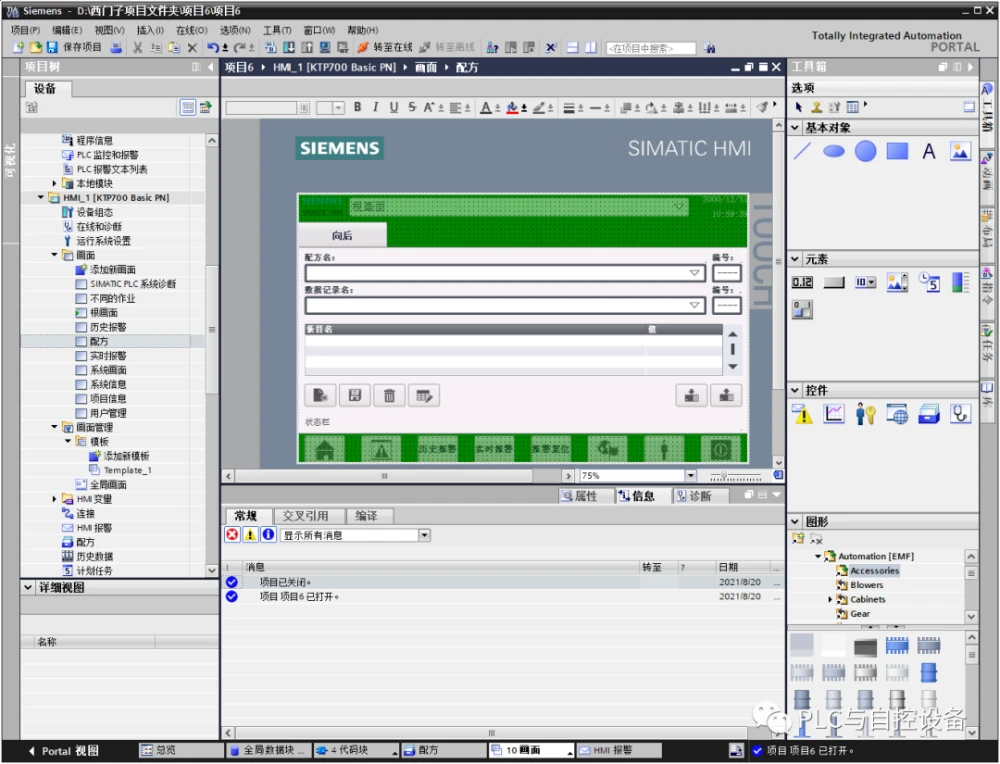
Task: Click the font color 'A' button
Action: tap(486, 107)
